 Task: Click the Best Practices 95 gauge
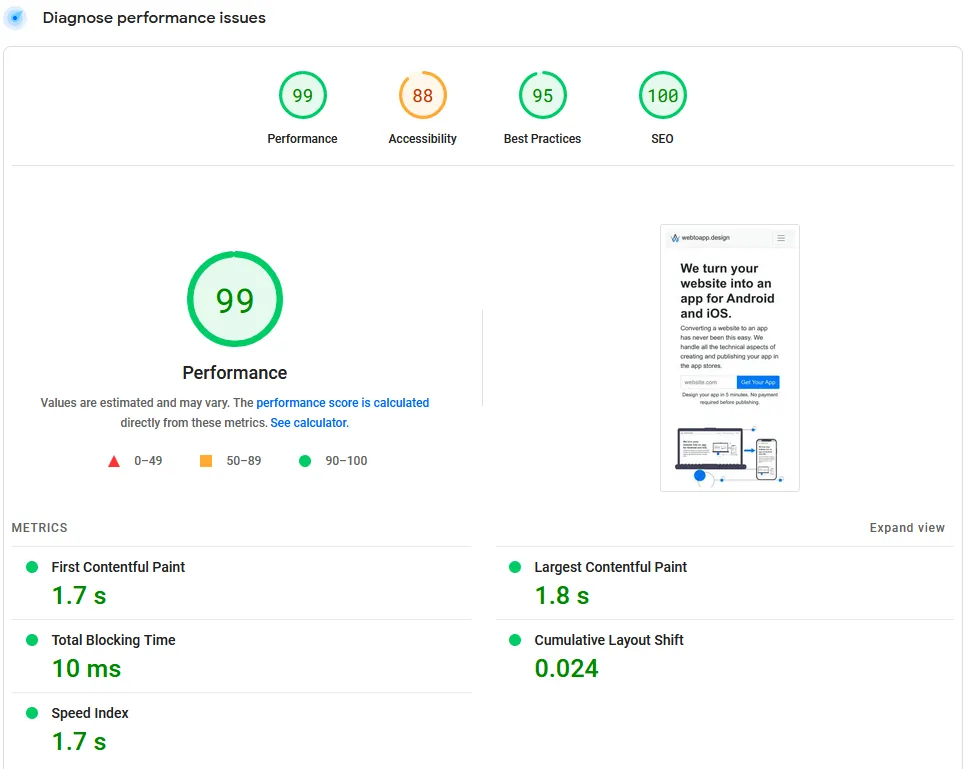point(542,95)
